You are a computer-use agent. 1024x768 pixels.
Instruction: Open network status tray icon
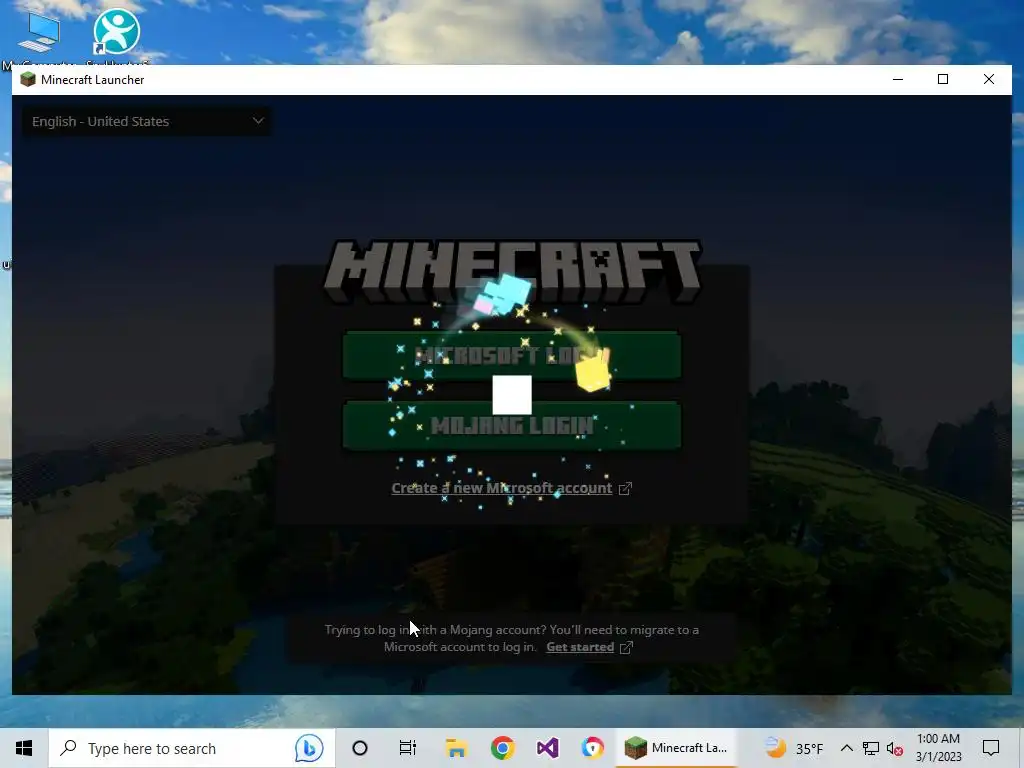(871, 748)
